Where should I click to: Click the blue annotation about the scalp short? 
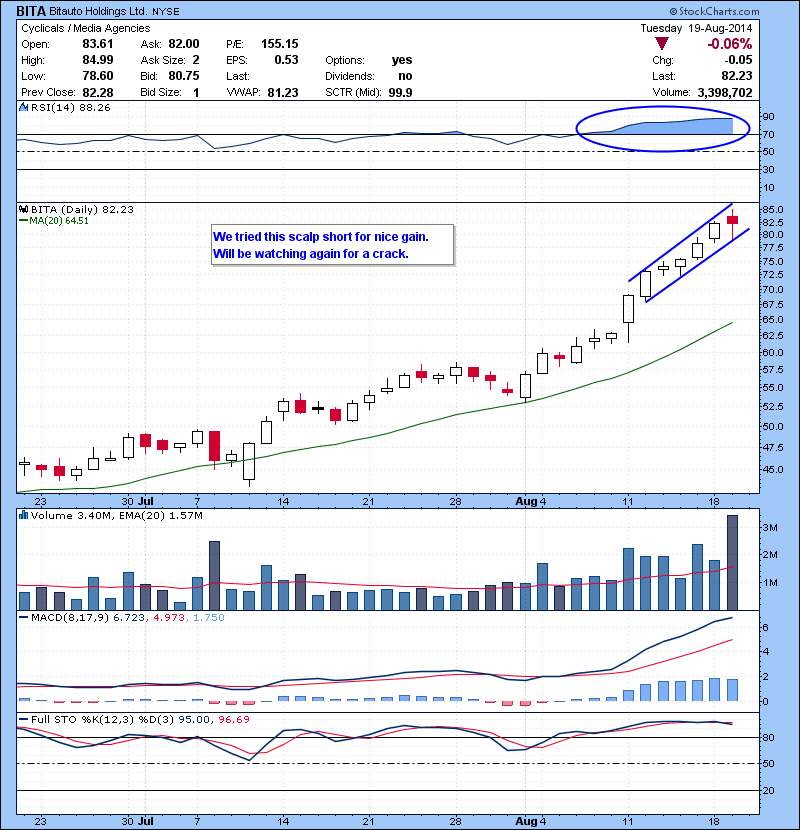332,245
